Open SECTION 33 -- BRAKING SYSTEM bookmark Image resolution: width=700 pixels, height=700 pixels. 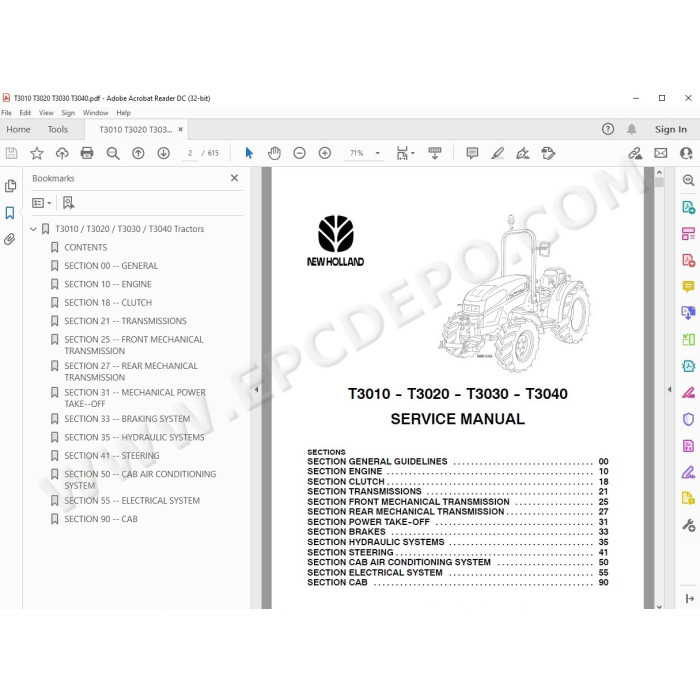(127, 419)
